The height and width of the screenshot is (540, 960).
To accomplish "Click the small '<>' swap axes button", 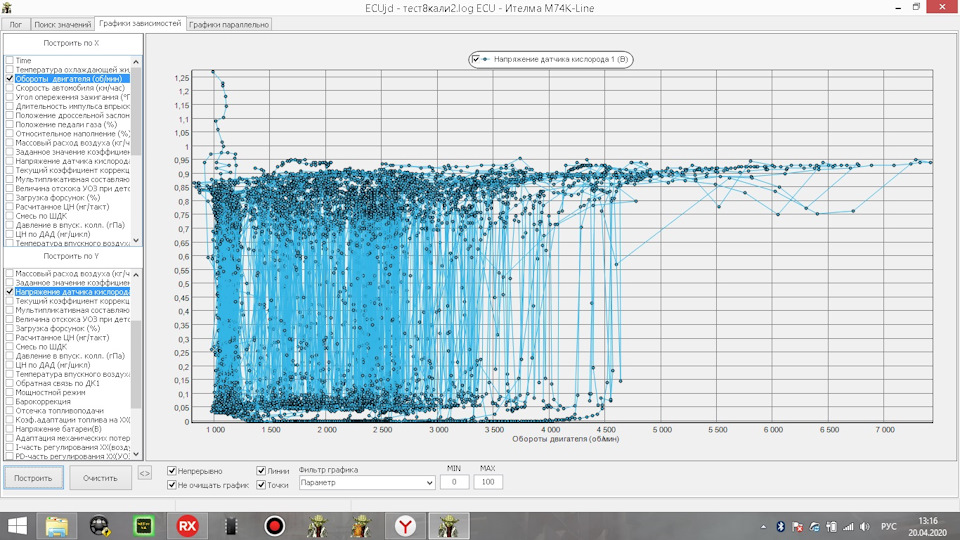I will point(145,473).
